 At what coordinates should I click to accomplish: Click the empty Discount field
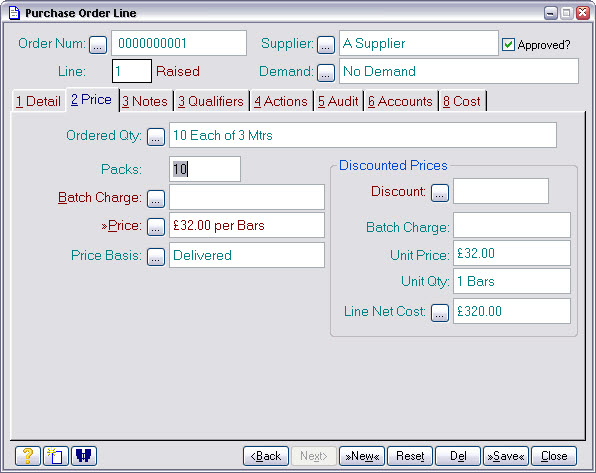pos(501,191)
